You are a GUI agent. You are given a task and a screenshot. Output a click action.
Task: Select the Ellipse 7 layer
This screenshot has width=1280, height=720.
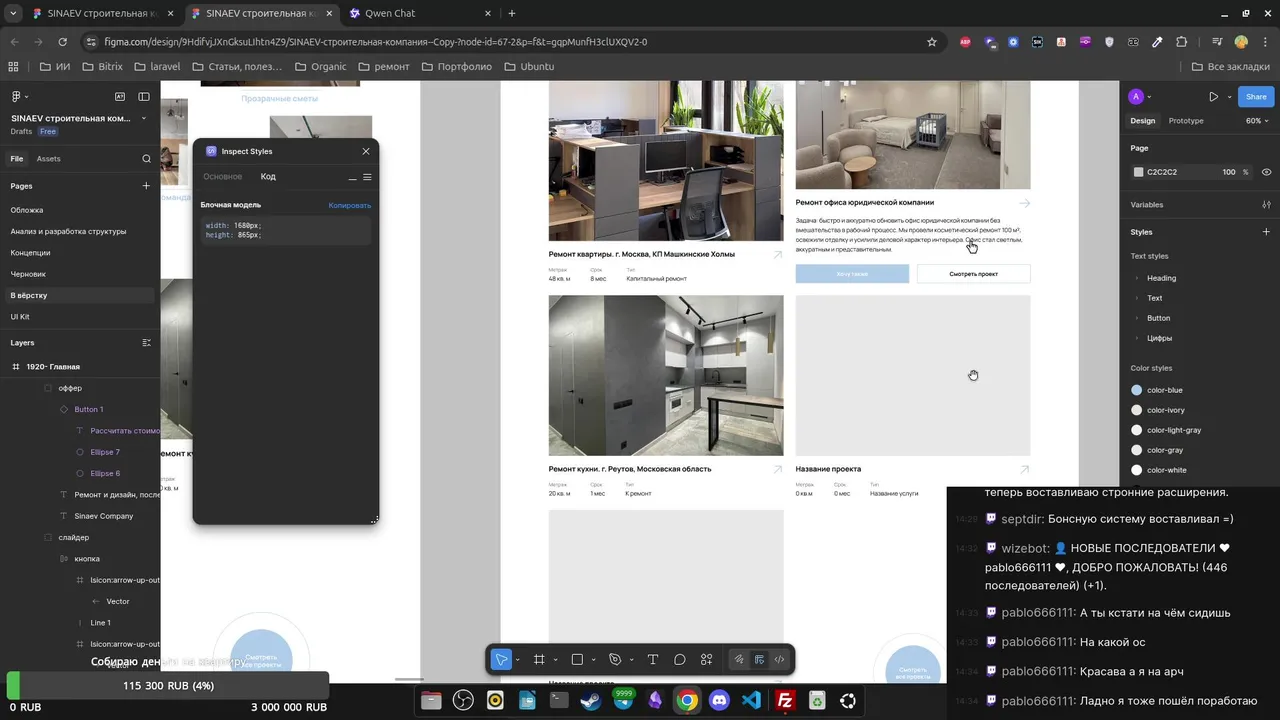click(x=105, y=452)
